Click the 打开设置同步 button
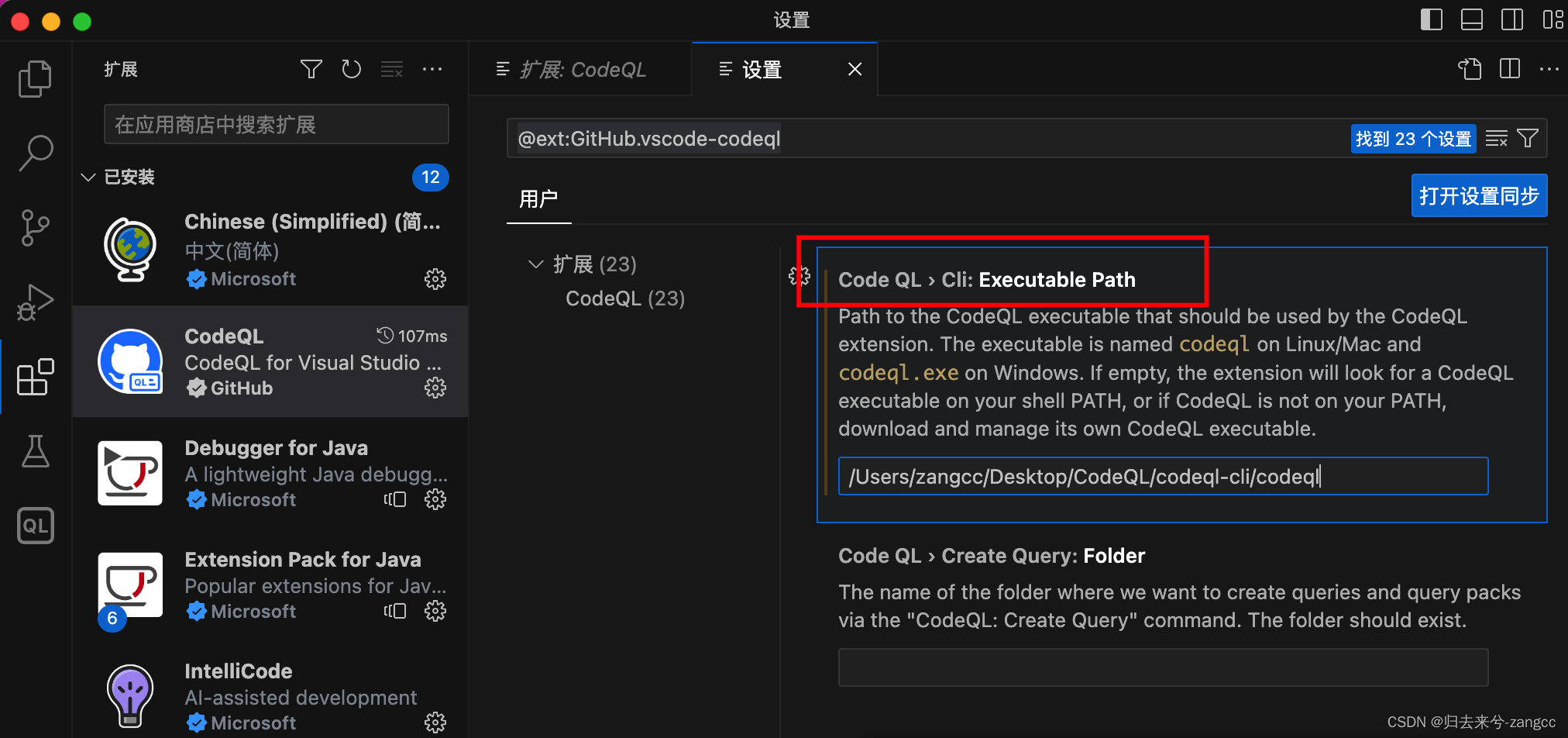The height and width of the screenshot is (738, 1568). pos(1479,195)
